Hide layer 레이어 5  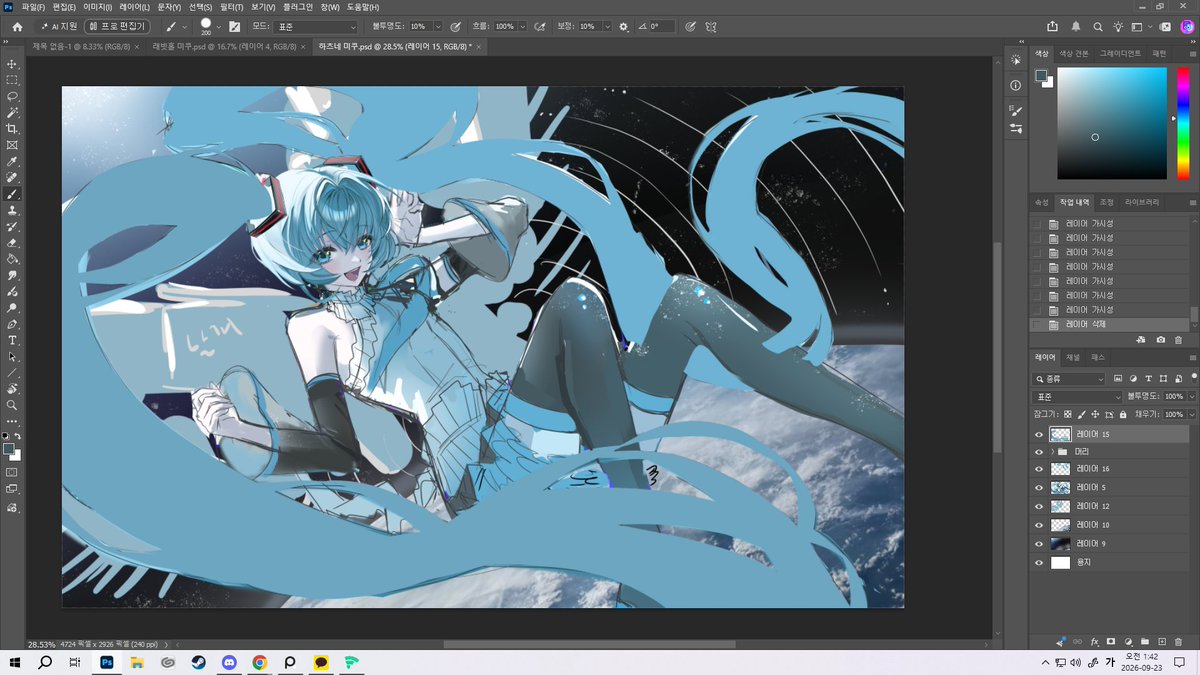pyautogui.click(x=1039, y=488)
